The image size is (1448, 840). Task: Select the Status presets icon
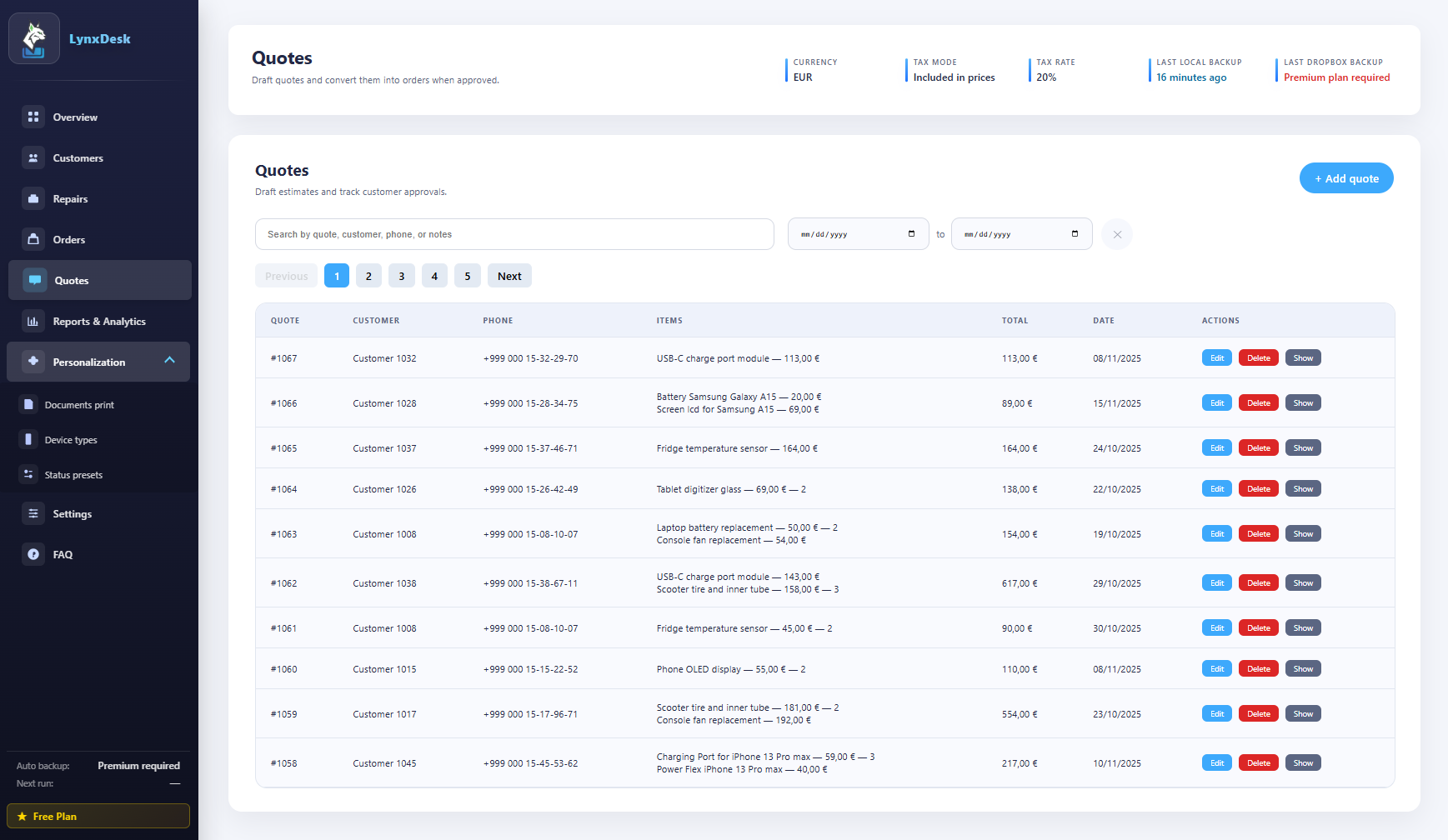click(28, 474)
